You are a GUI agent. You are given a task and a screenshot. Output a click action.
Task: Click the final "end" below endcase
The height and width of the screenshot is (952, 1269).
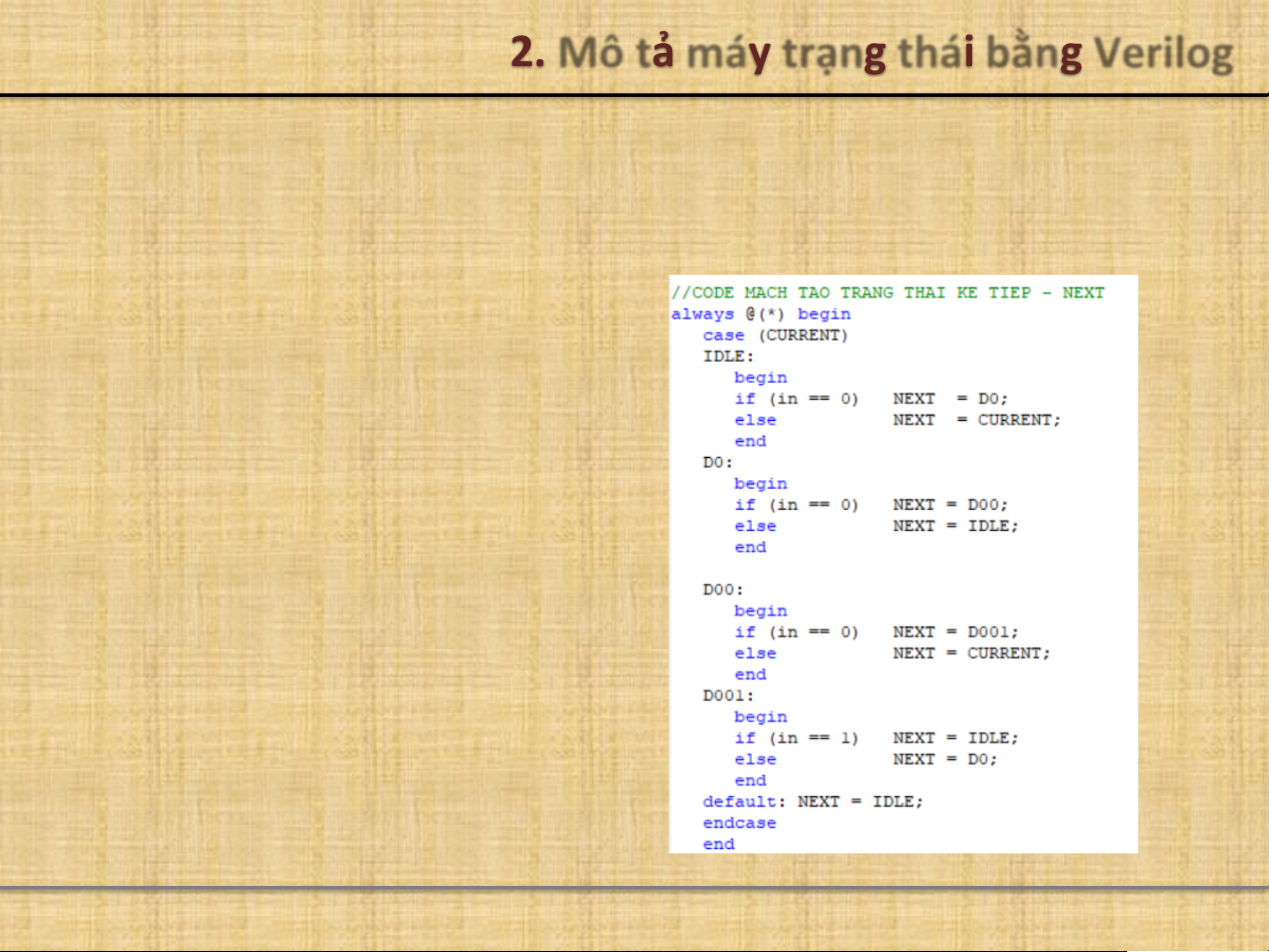coord(719,844)
